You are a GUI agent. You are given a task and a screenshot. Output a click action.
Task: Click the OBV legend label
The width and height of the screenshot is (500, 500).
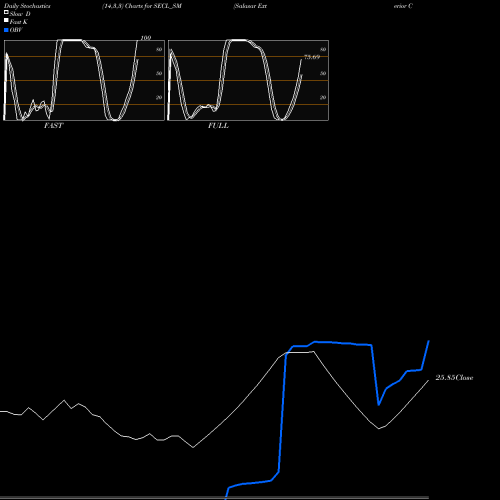(x=16, y=30)
